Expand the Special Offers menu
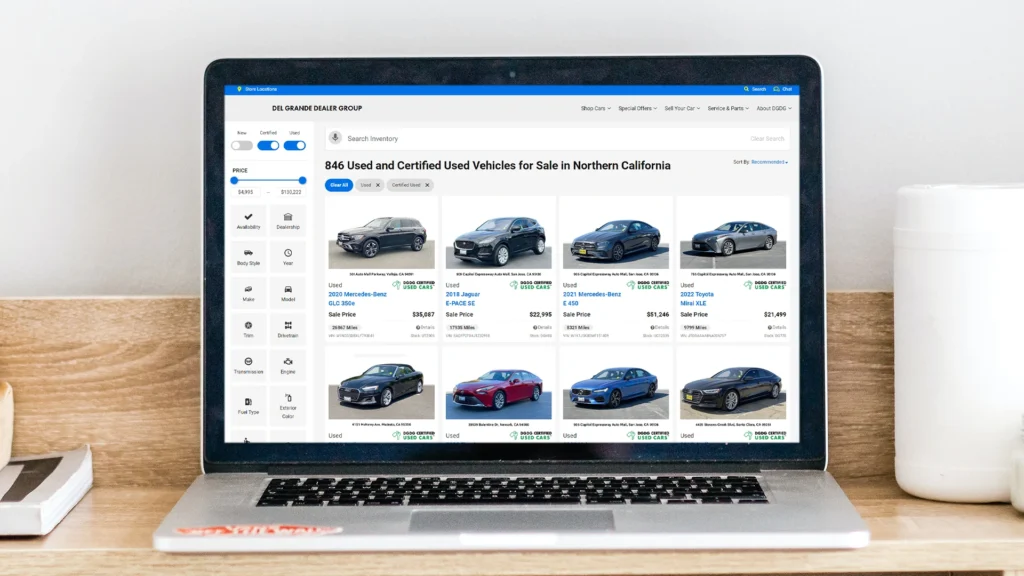The width and height of the screenshot is (1024, 576). click(x=637, y=108)
